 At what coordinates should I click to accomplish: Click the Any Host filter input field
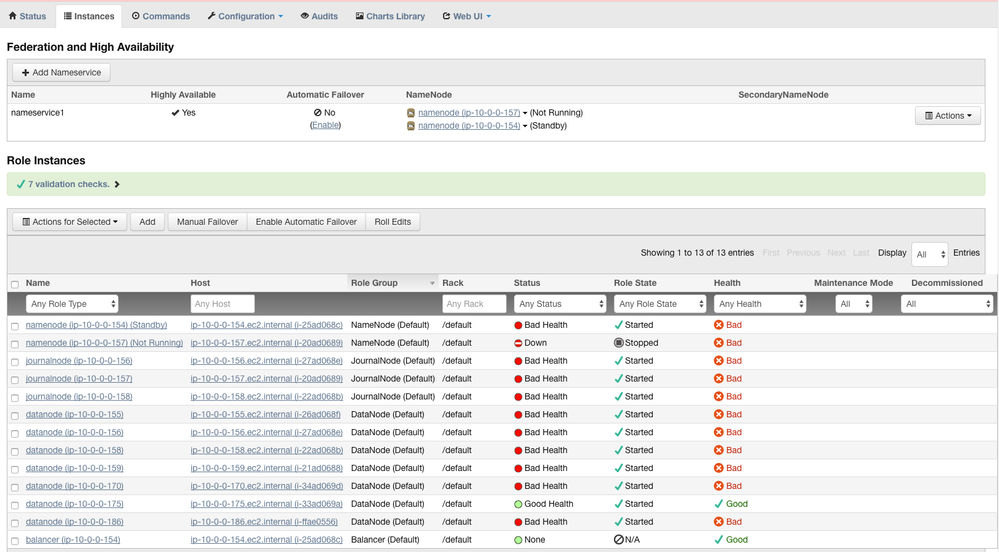click(222, 304)
